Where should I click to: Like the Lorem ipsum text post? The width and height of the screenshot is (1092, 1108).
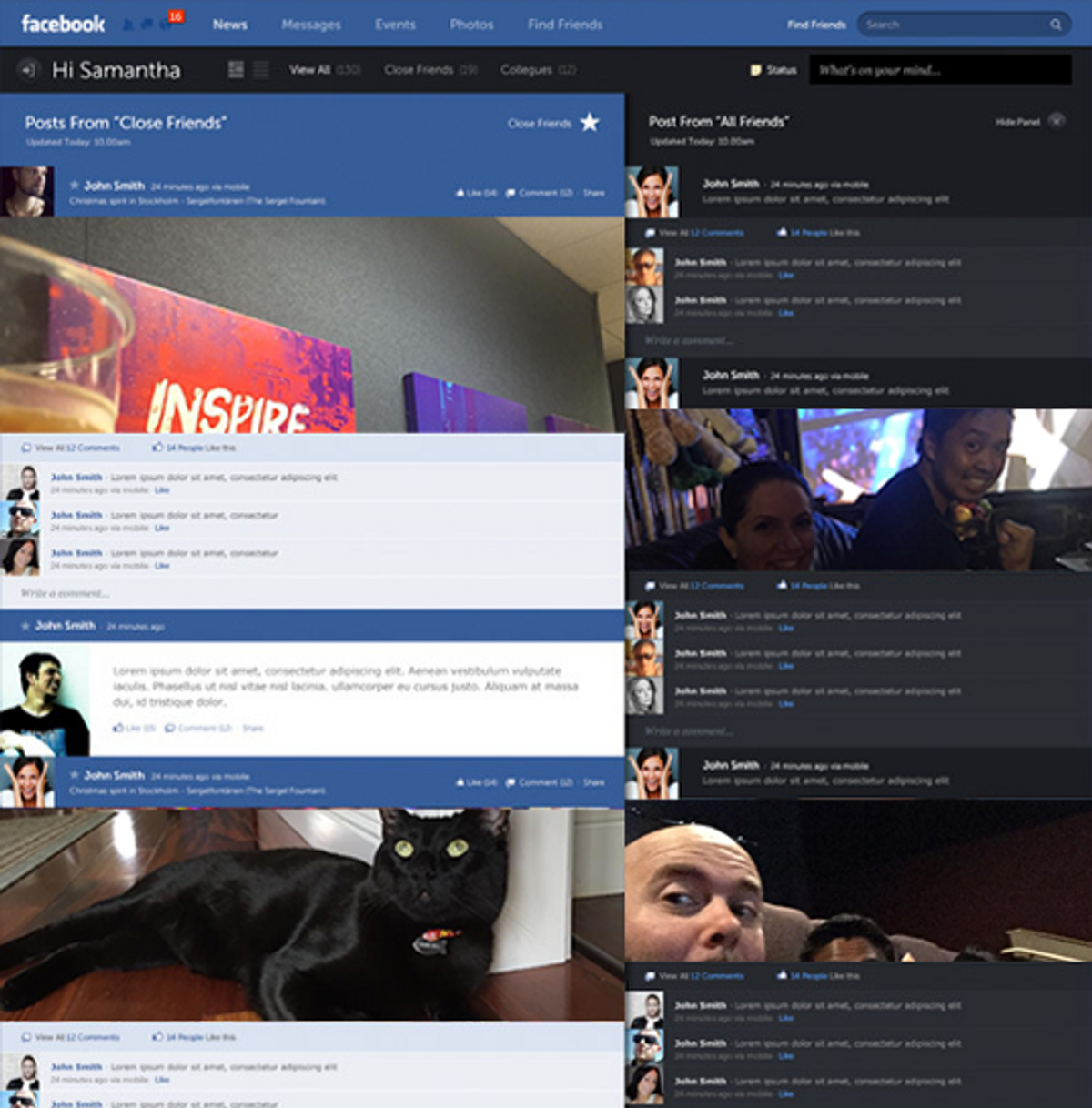coord(134,728)
